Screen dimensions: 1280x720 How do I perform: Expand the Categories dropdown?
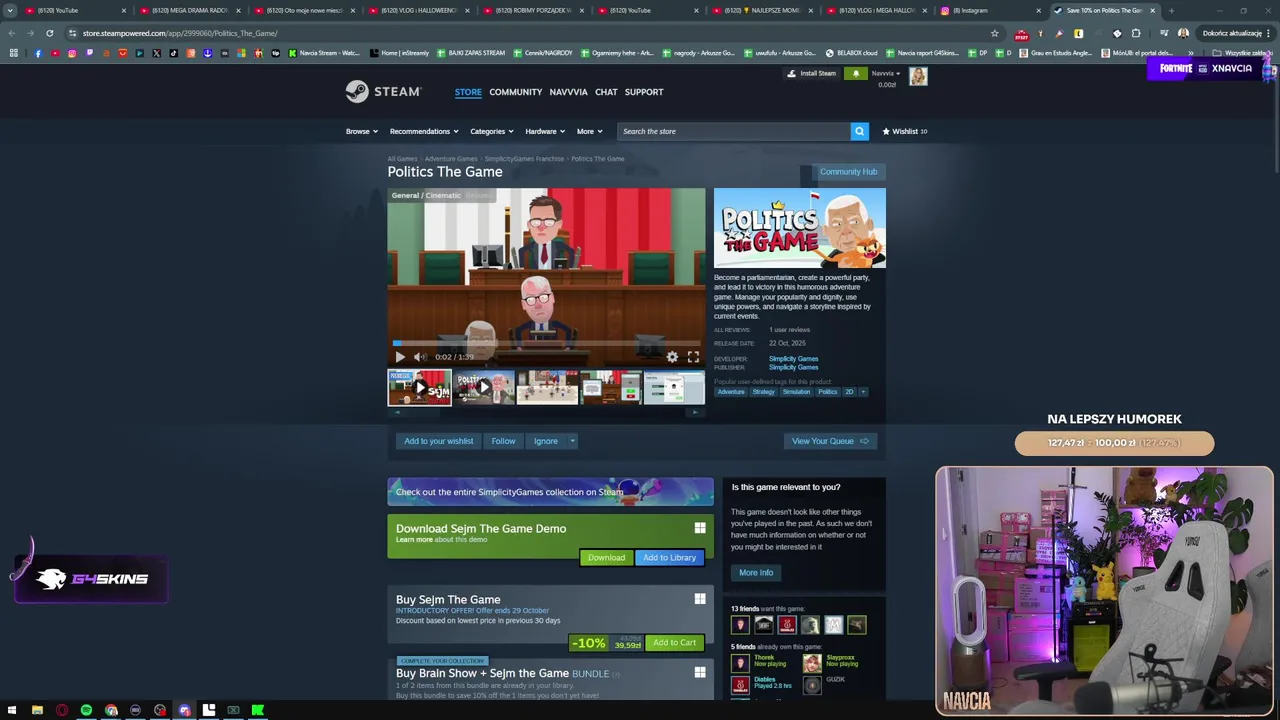[491, 131]
